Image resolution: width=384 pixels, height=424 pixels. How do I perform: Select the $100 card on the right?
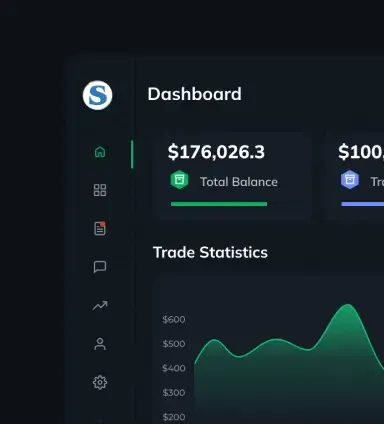[354, 176]
